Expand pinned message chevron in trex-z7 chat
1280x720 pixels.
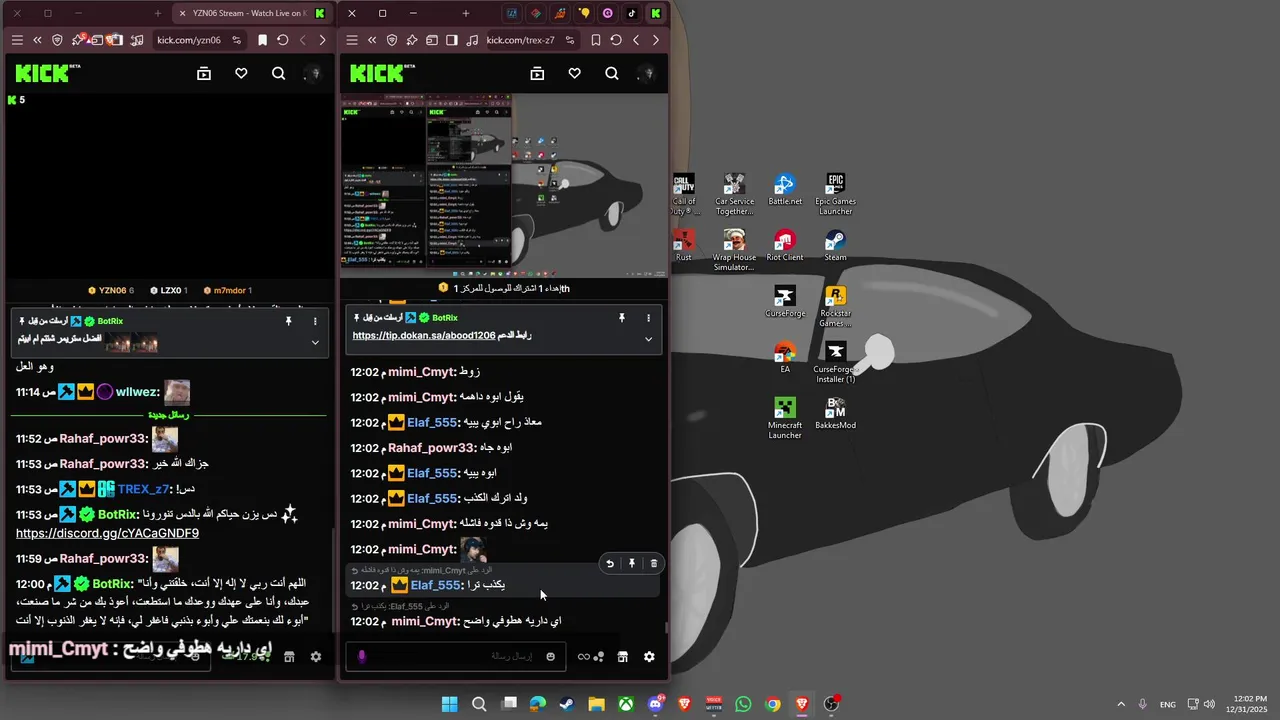(x=648, y=339)
